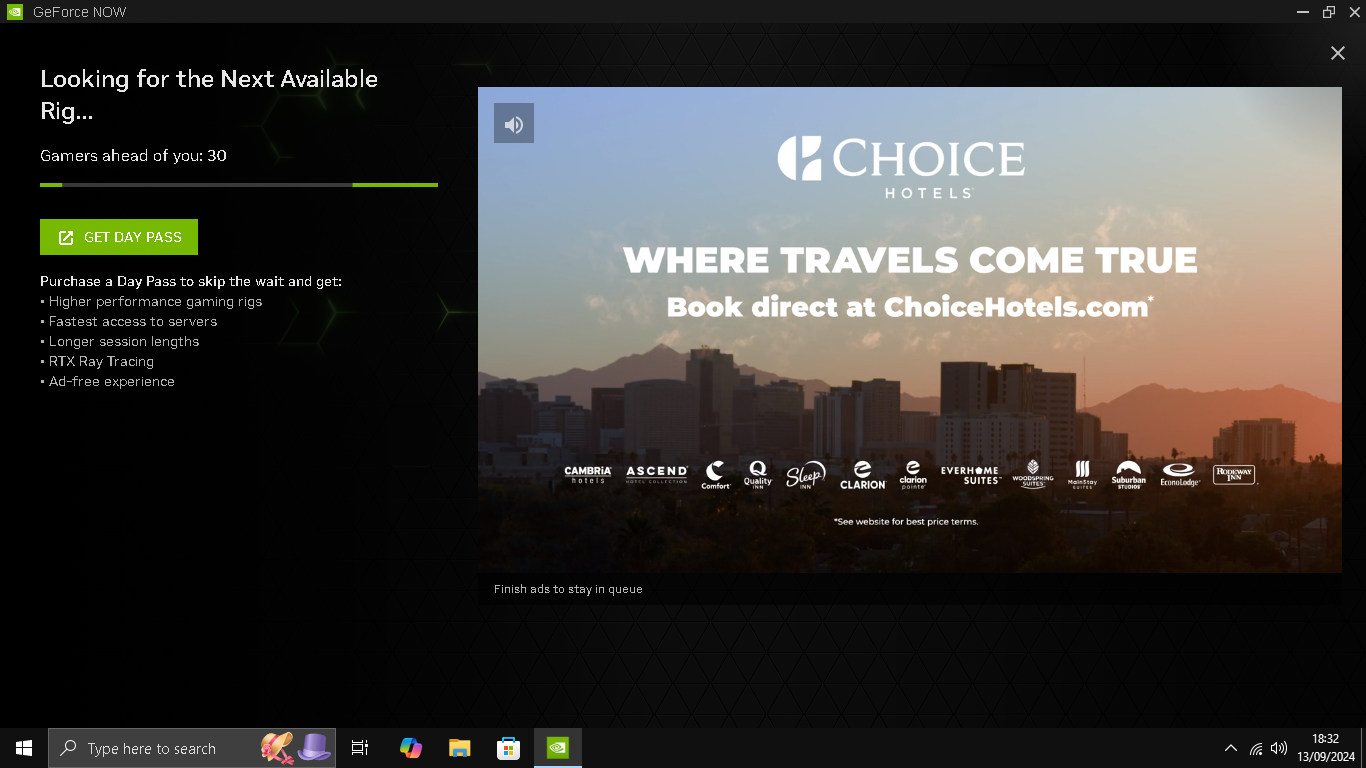The width and height of the screenshot is (1366, 768).
Task: Click "WHERE TRAVELS COME TRUE" ad headline
Action: coord(910,260)
